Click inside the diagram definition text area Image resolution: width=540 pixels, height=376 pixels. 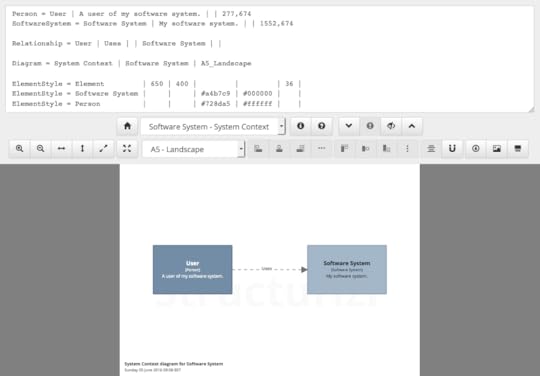[270, 59]
